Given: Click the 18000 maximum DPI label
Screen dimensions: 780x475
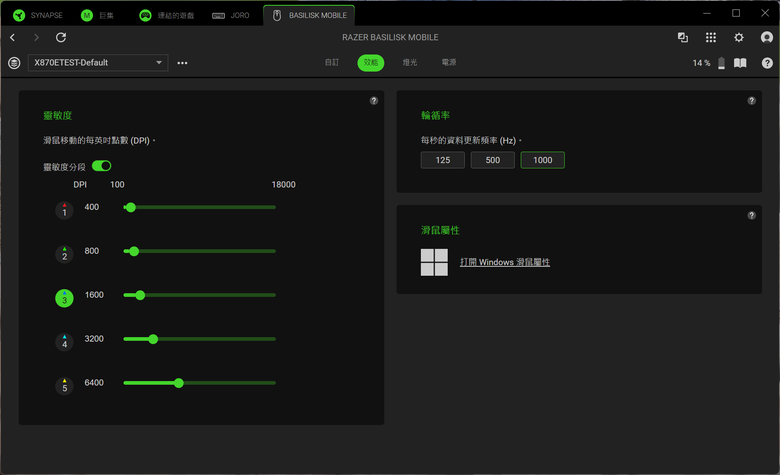Looking at the screenshot, I should coord(284,185).
